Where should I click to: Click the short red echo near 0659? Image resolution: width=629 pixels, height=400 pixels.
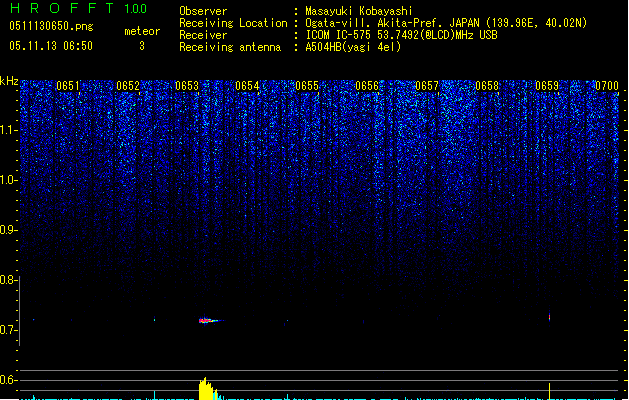[549, 317]
